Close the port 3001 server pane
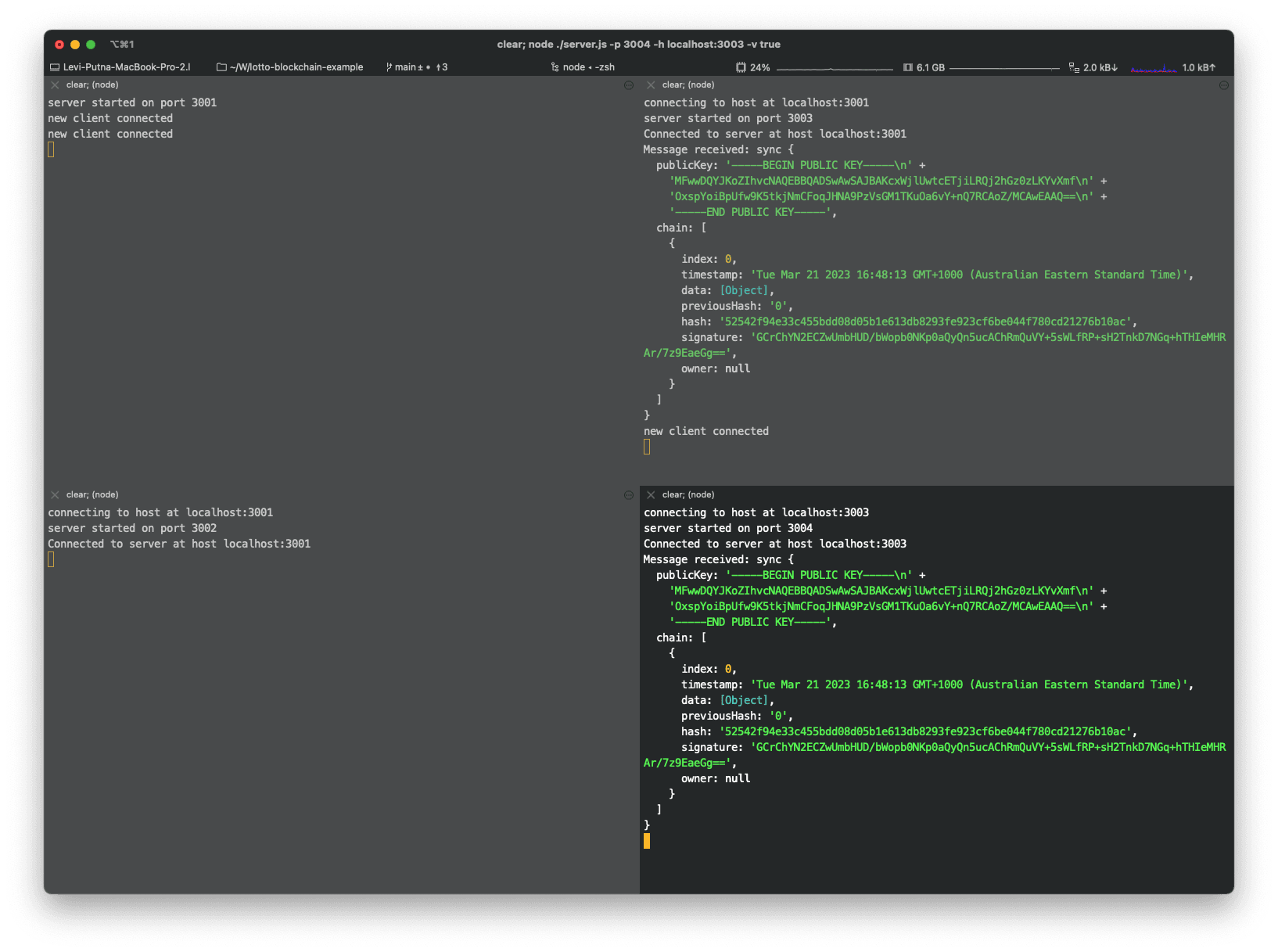The width and height of the screenshot is (1278, 952). (55, 85)
